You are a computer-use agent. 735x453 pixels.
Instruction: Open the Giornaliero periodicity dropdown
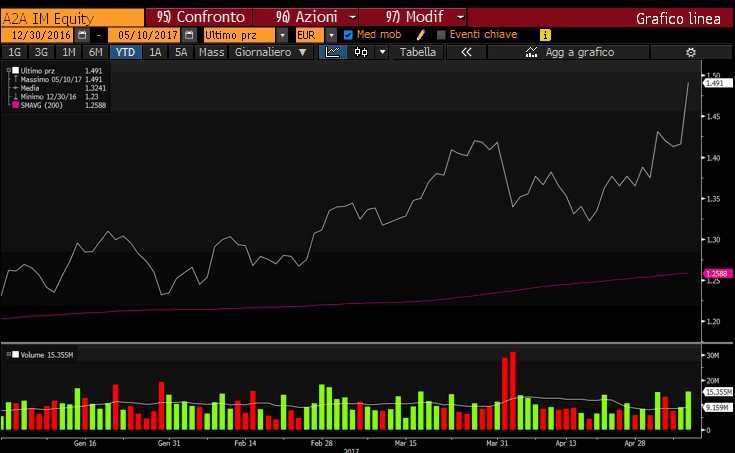pyautogui.click(x=270, y=52)
